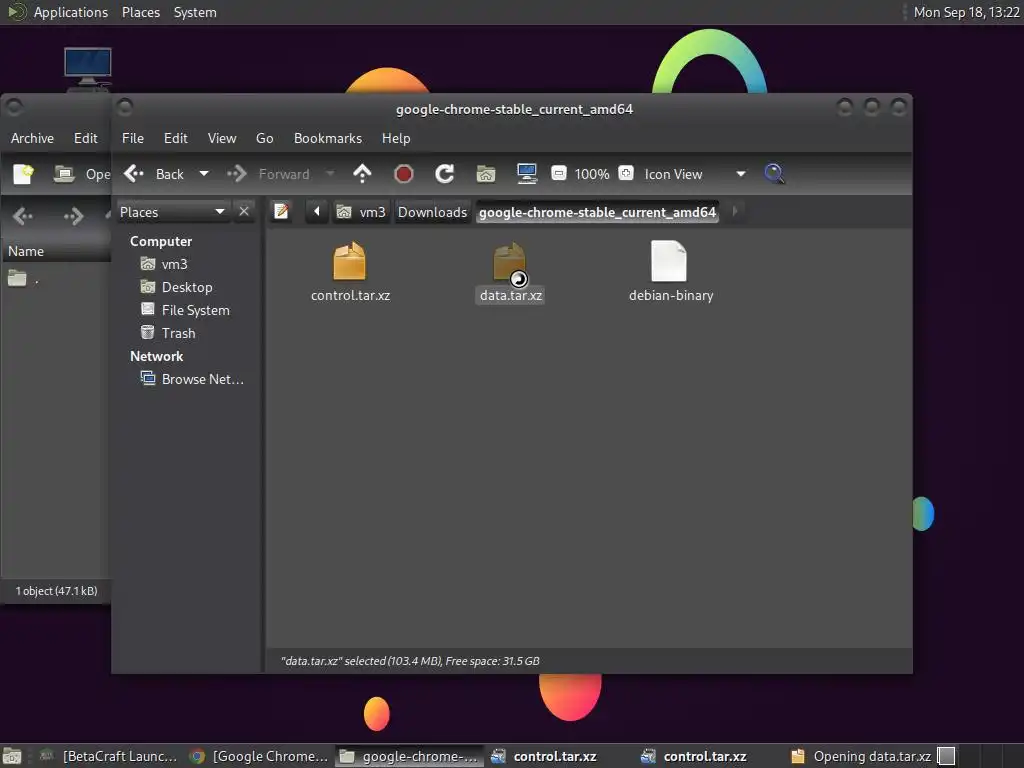Click the left path bar scroll arrow

click(x=317, y=212)
